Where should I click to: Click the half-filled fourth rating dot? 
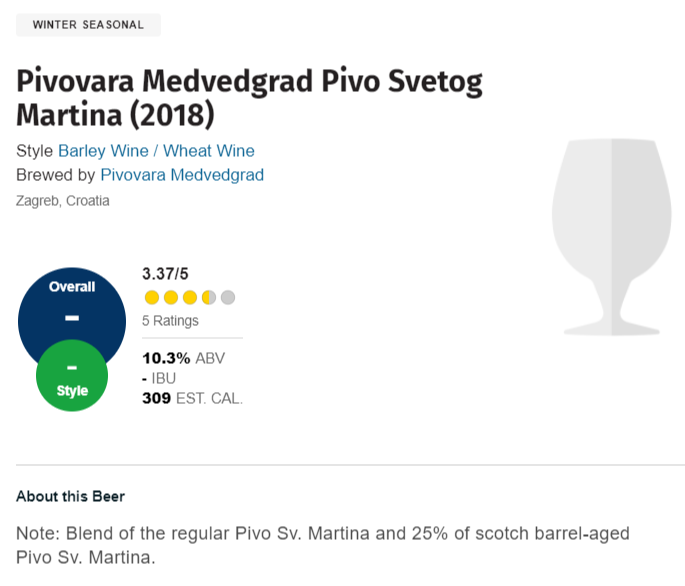click(209, 298)
